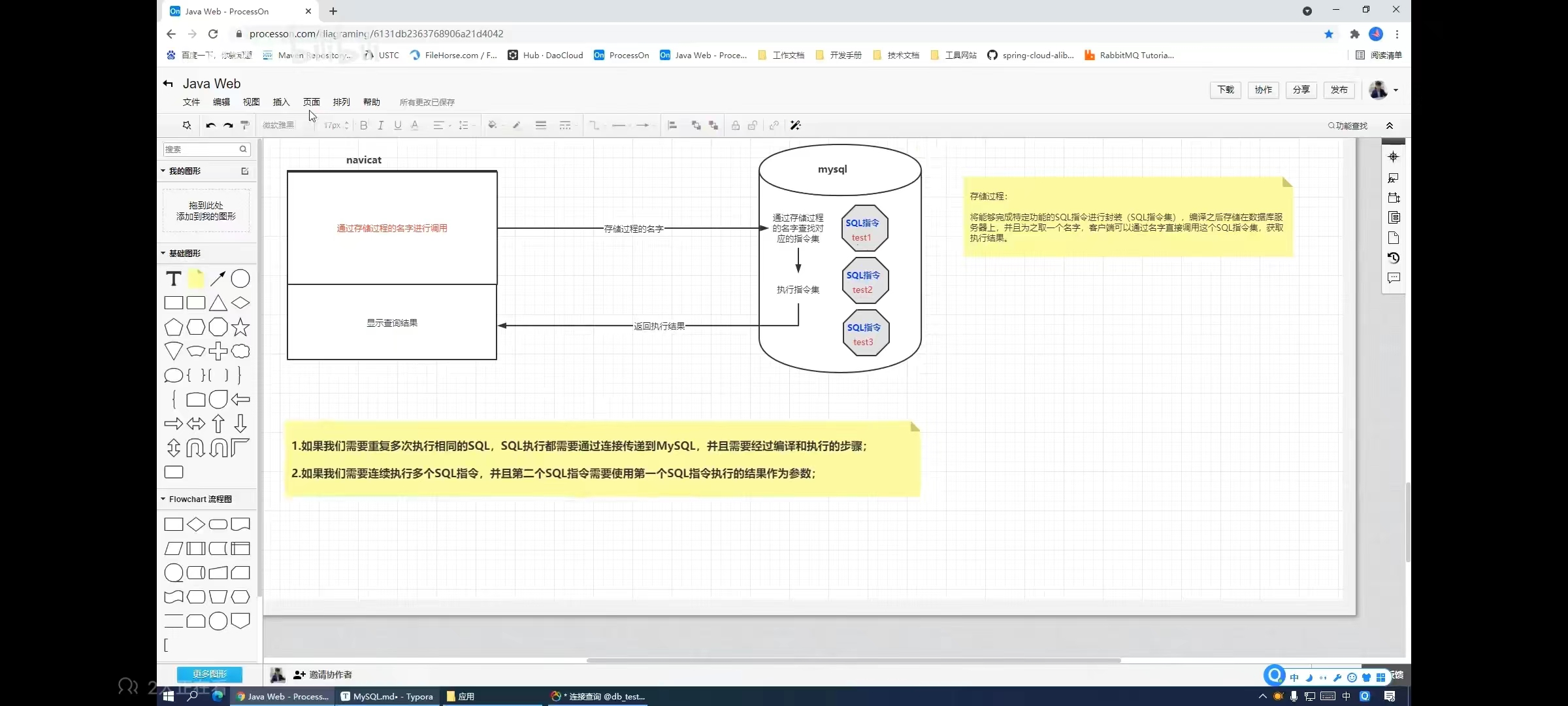Click the 更多图形 more shapes button
Image resolution: width=1568 pixels, height=706 pixels.
209,674
